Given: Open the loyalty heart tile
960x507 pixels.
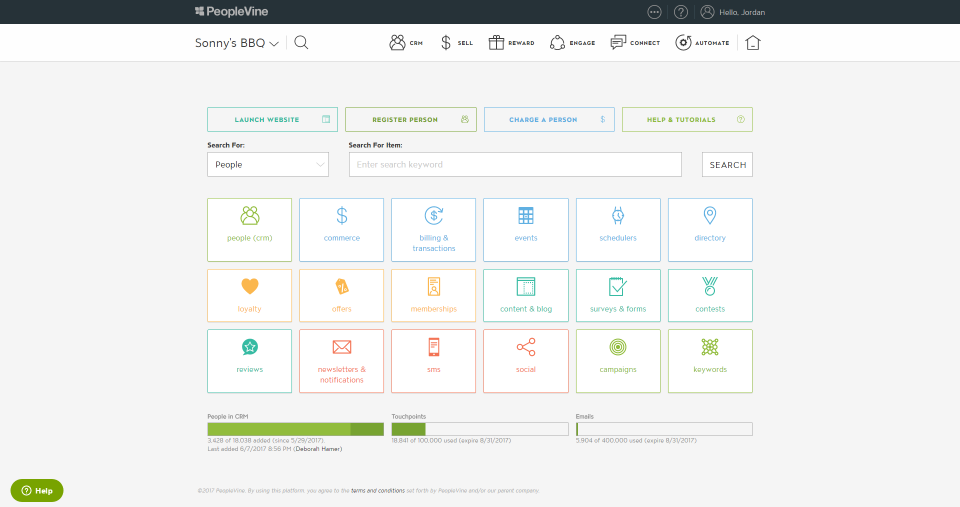Looking at the screenshot, I should click(249, 295).
